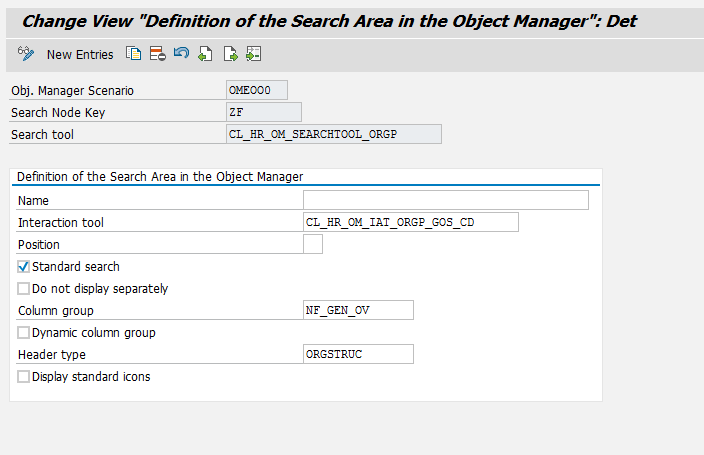The height and width of the screenshot is (455, 704).
Task: Go to the previous entry icon
Action: click(x=205, y=54)
